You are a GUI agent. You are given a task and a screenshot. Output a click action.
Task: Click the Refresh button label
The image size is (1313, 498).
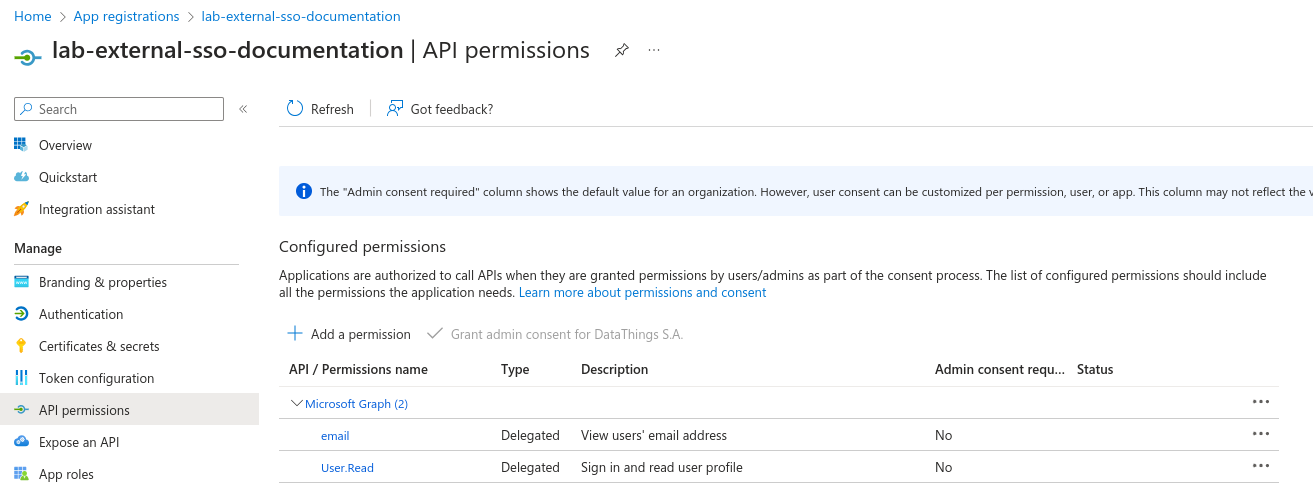coord(332,109)
